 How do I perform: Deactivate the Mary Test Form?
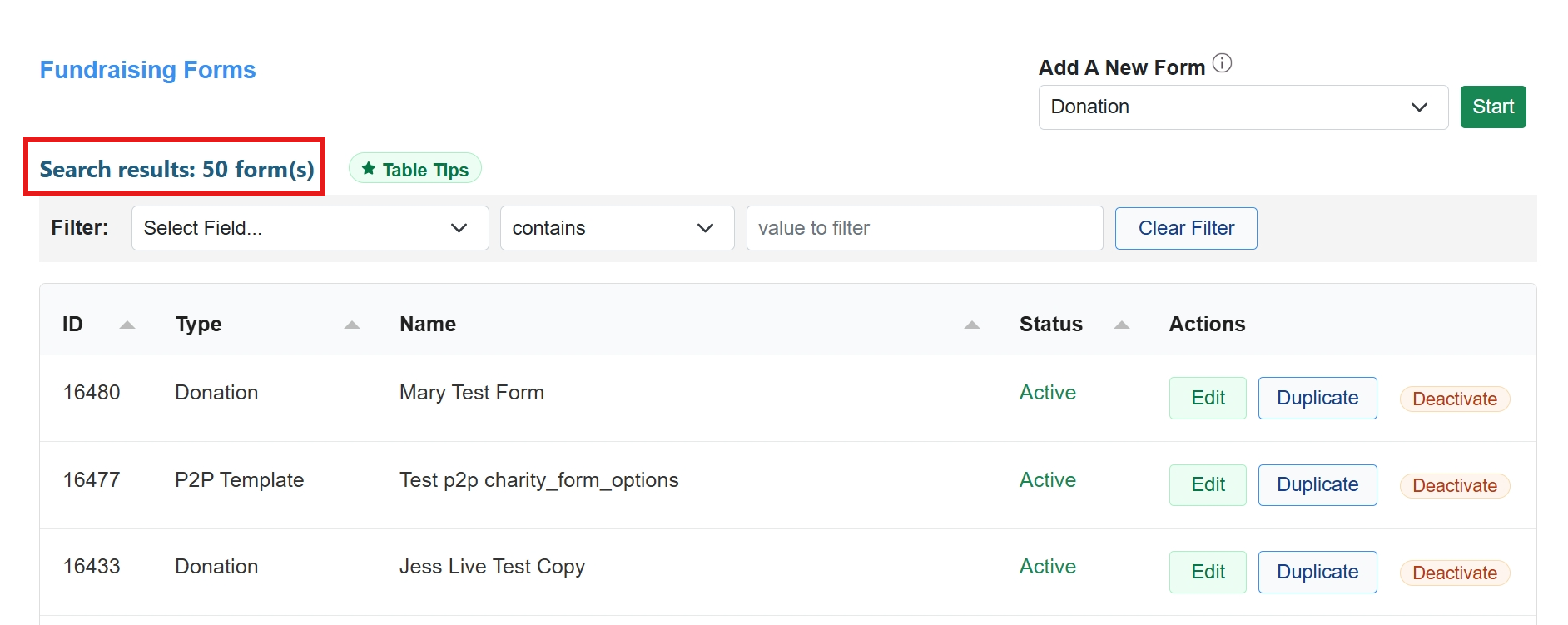click(1454, 399)
